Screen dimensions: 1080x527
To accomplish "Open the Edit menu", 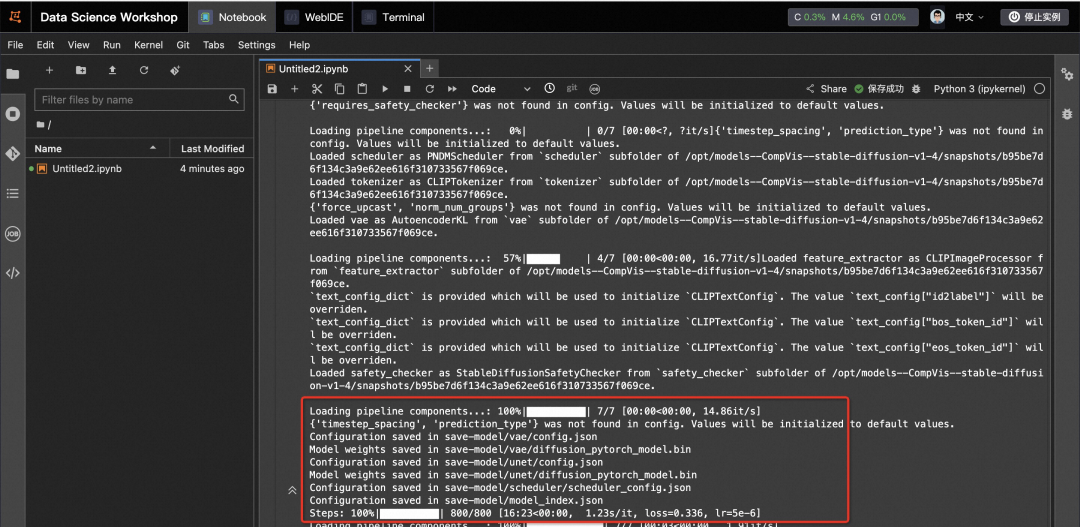I will (x=45, y=45).
